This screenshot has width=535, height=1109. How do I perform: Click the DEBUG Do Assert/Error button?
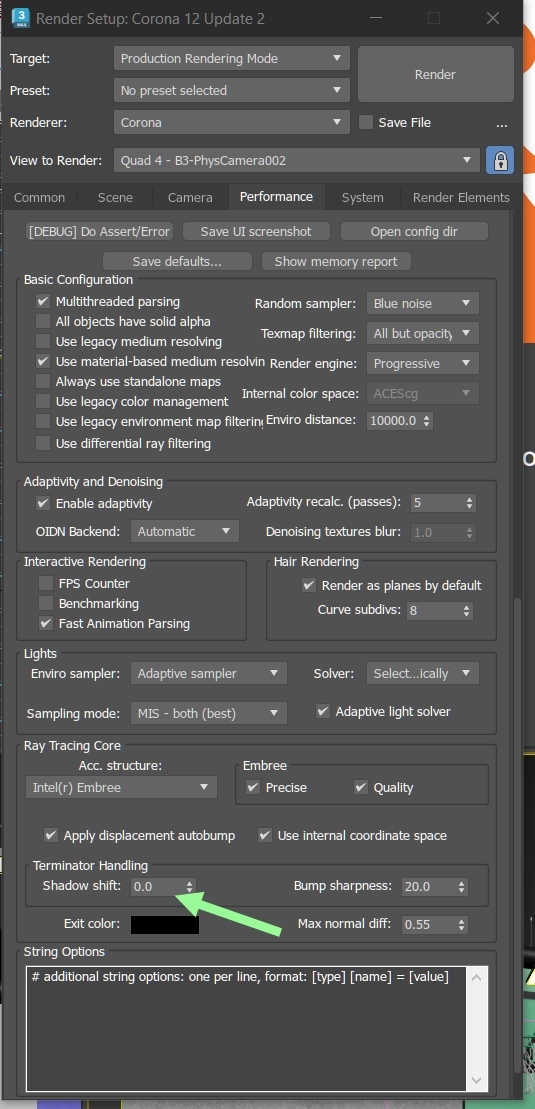(x=99, y=231)
